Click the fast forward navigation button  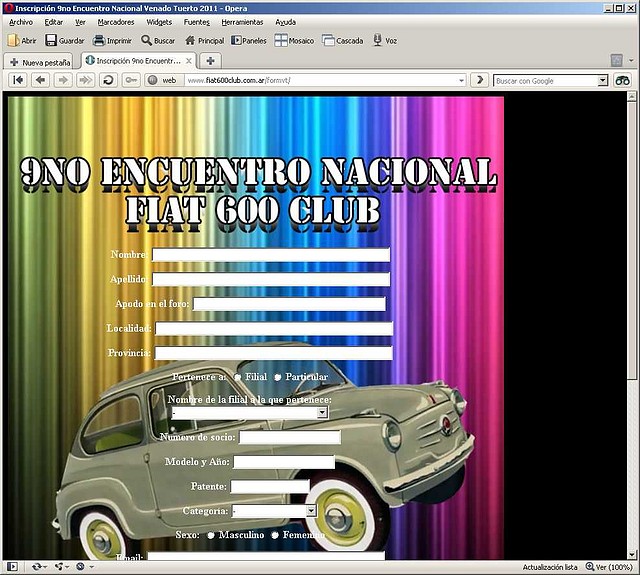[x=85, y=80]
